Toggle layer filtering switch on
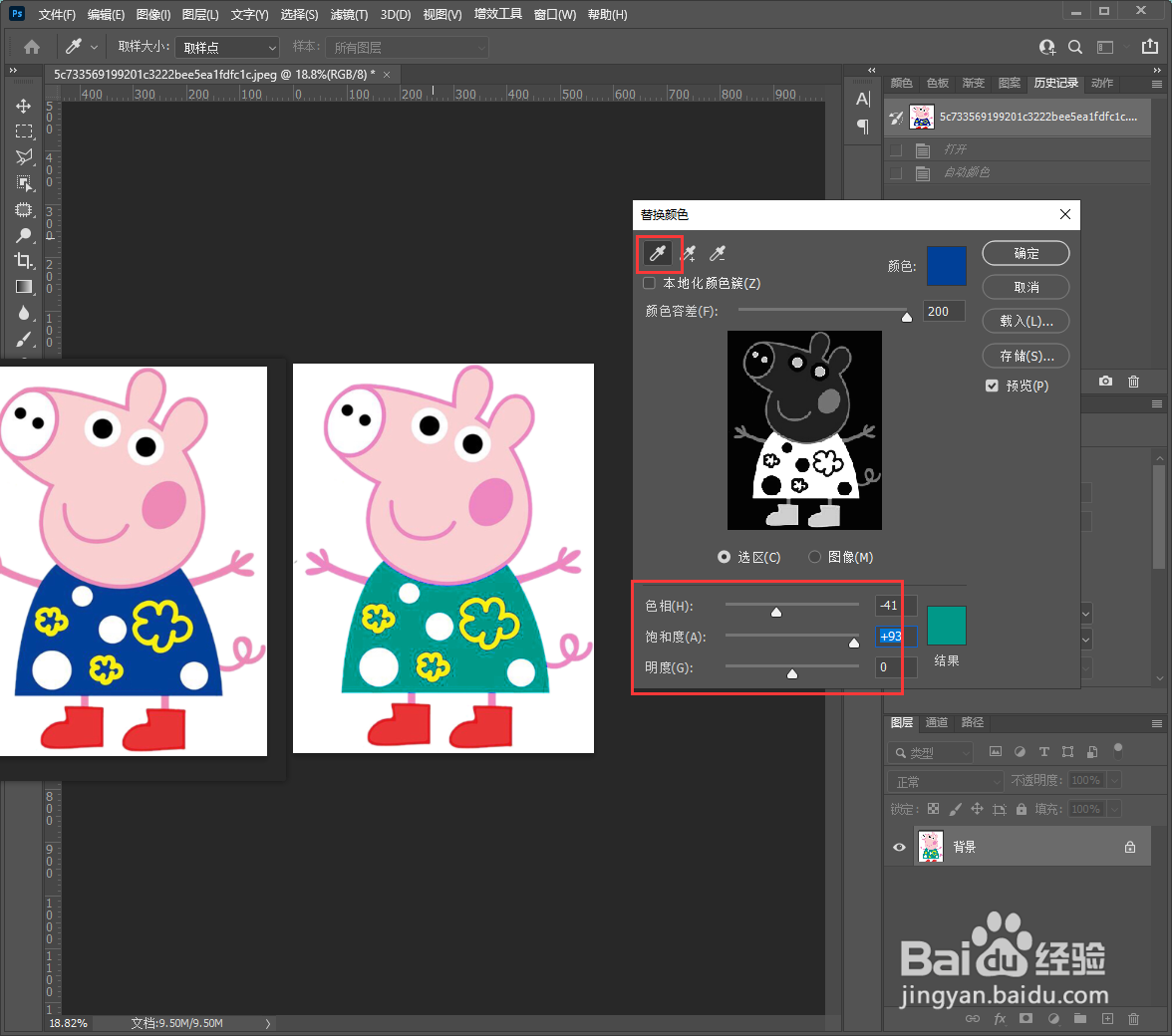This screenshot has height=1036, width=1172. pos(1118,749)
